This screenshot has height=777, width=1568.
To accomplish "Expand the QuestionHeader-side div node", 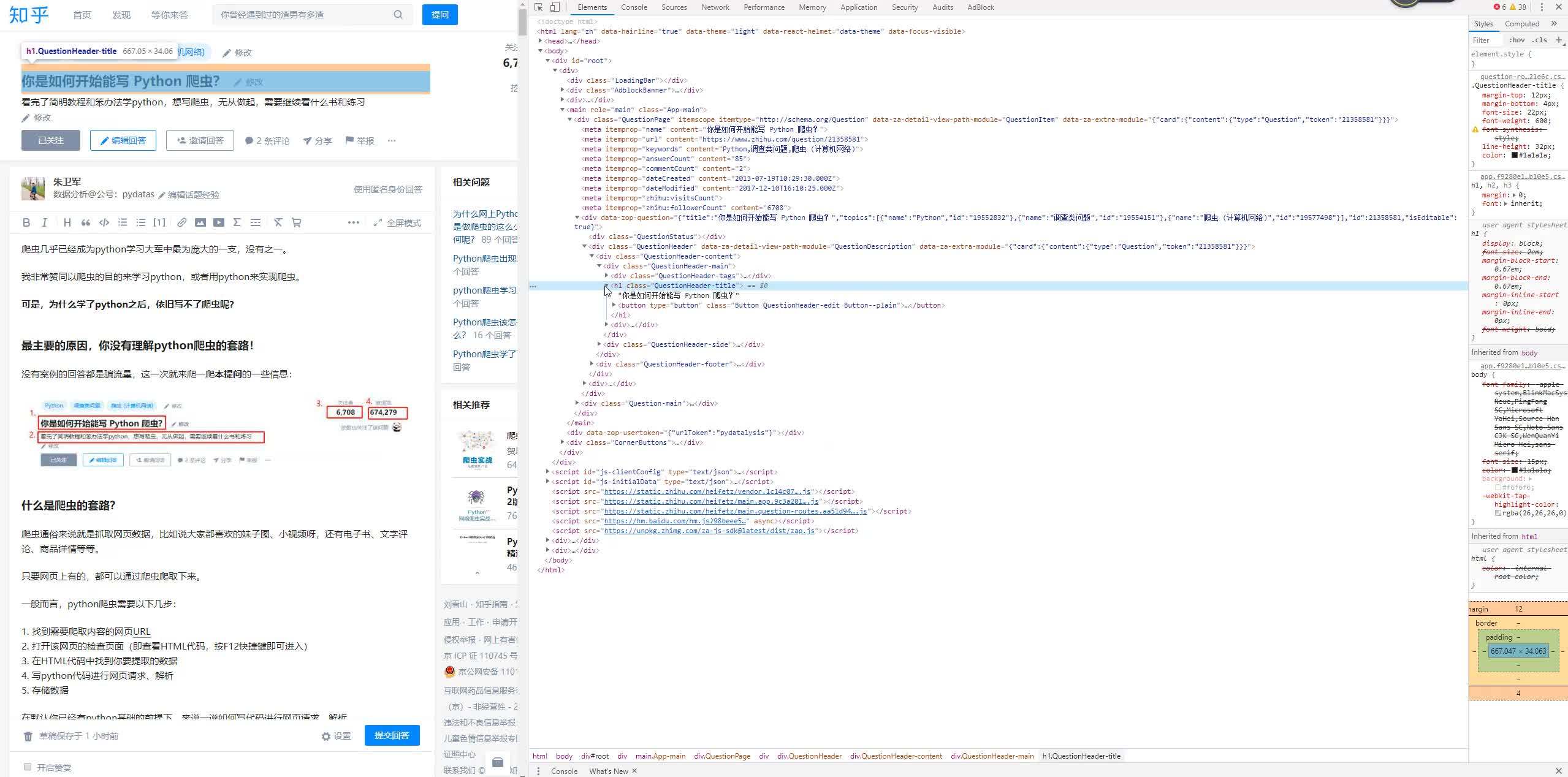I will click(x=599, y=344).
